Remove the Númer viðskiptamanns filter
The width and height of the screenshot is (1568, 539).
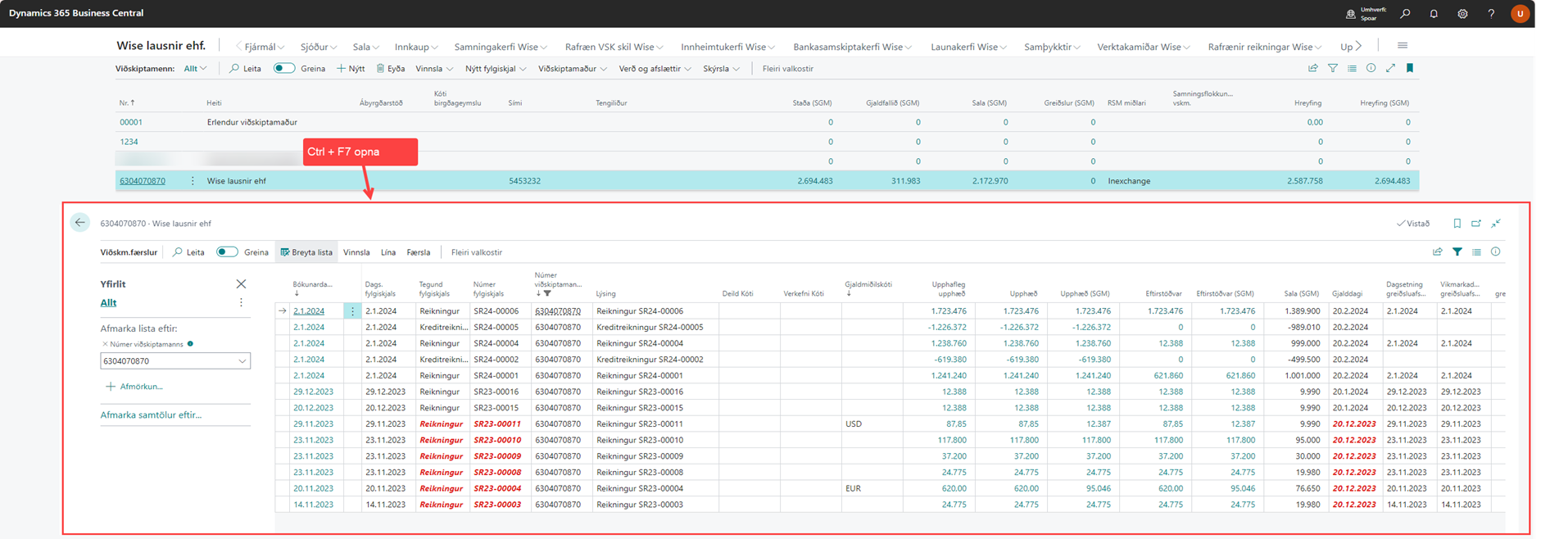click(105, 344)
